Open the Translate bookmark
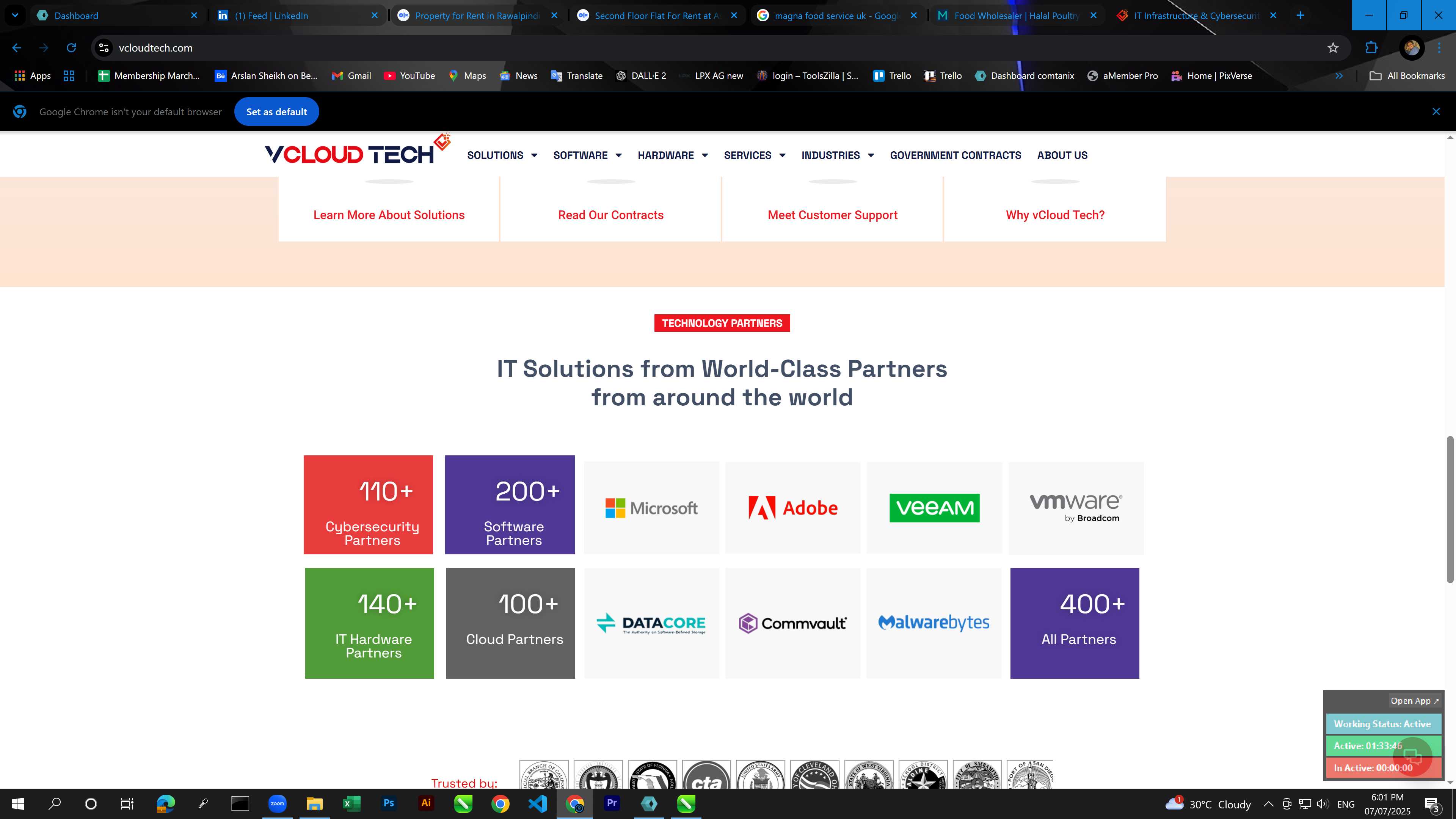The width and height of the screenshot is (1456, 819). click(x=576, y=76)
